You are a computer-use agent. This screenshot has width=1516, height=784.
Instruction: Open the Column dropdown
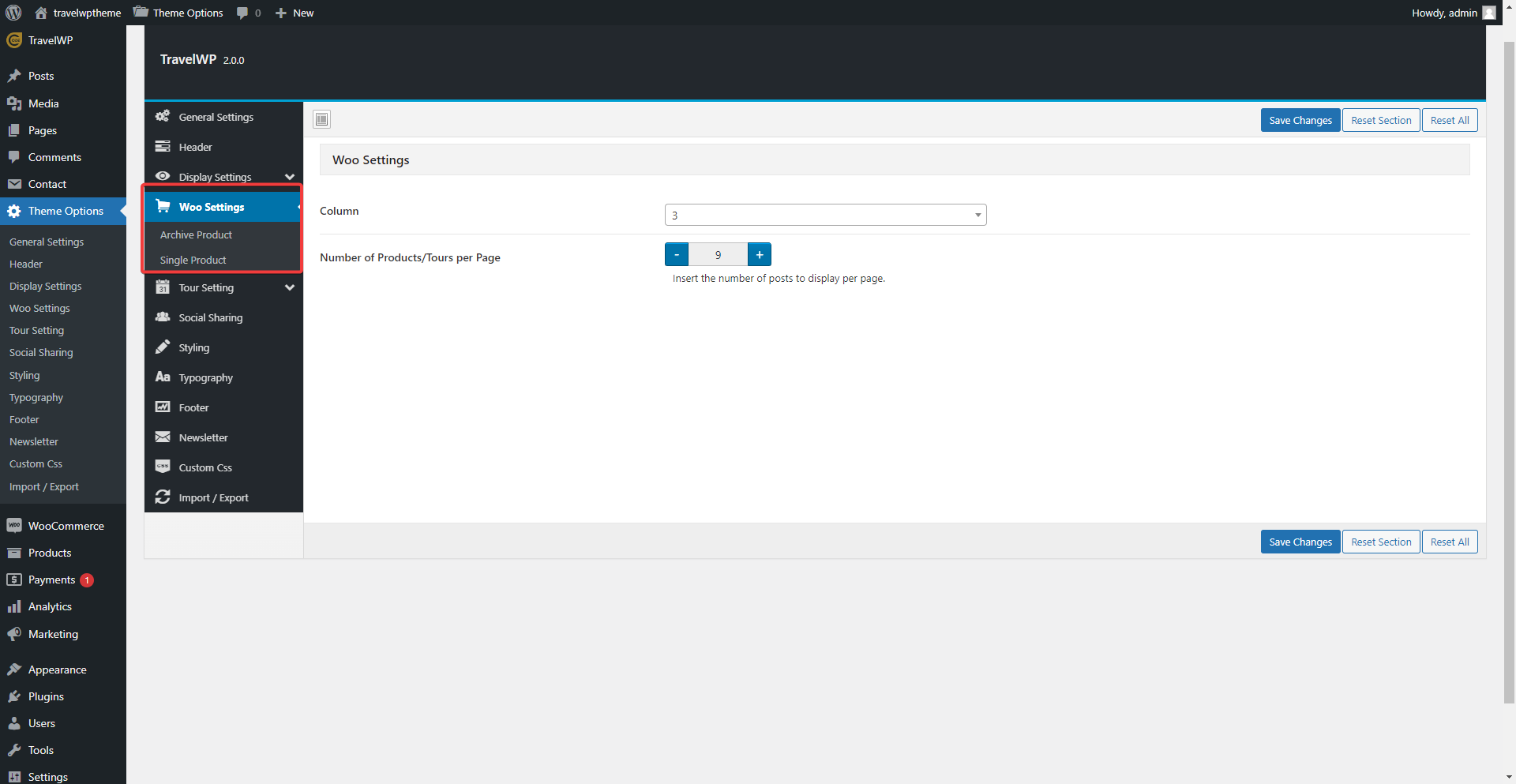point(825,215)
